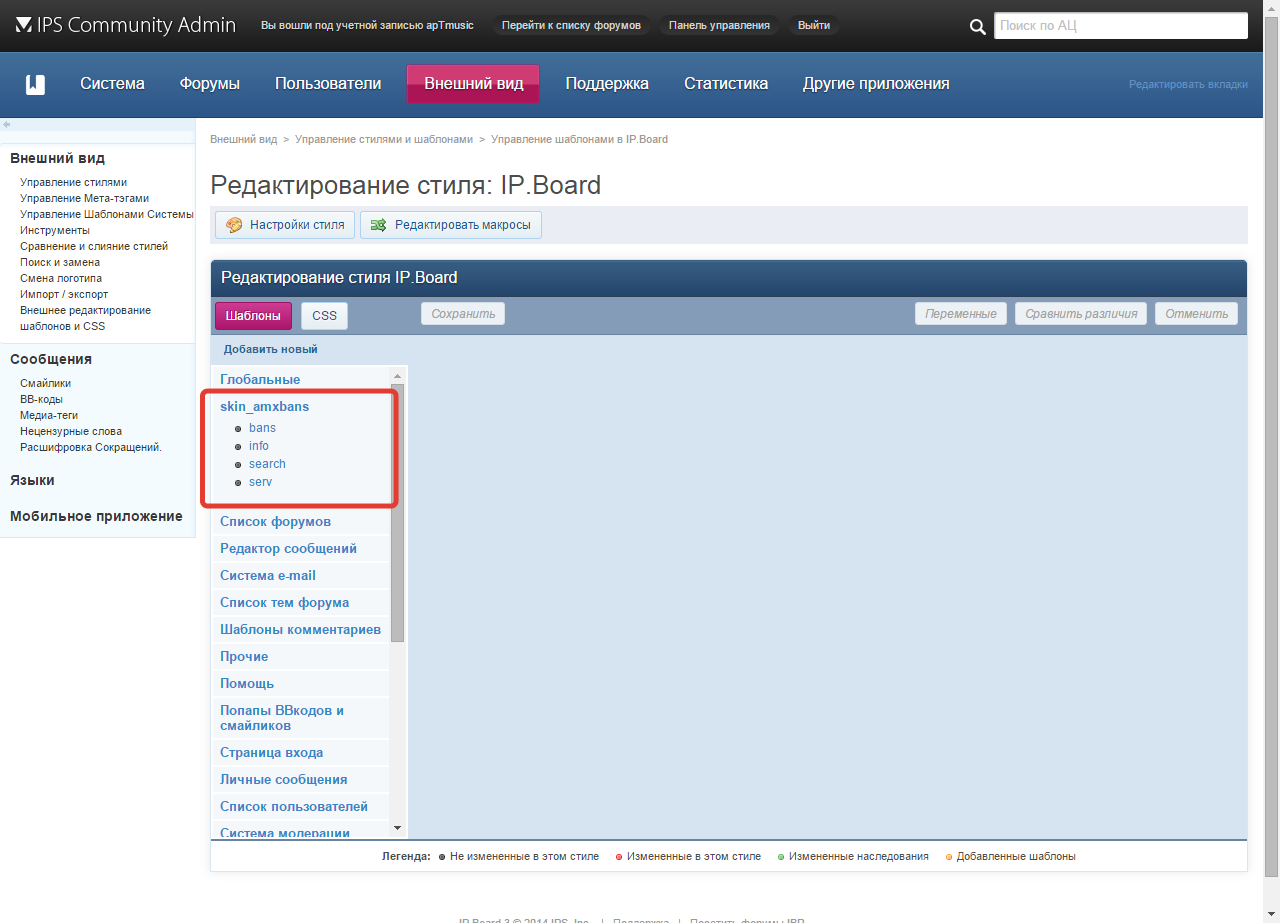This screenshot has width=1280, height=923.
Task: Open ВВ-коды in sidebar
Action: coord(41,399)
